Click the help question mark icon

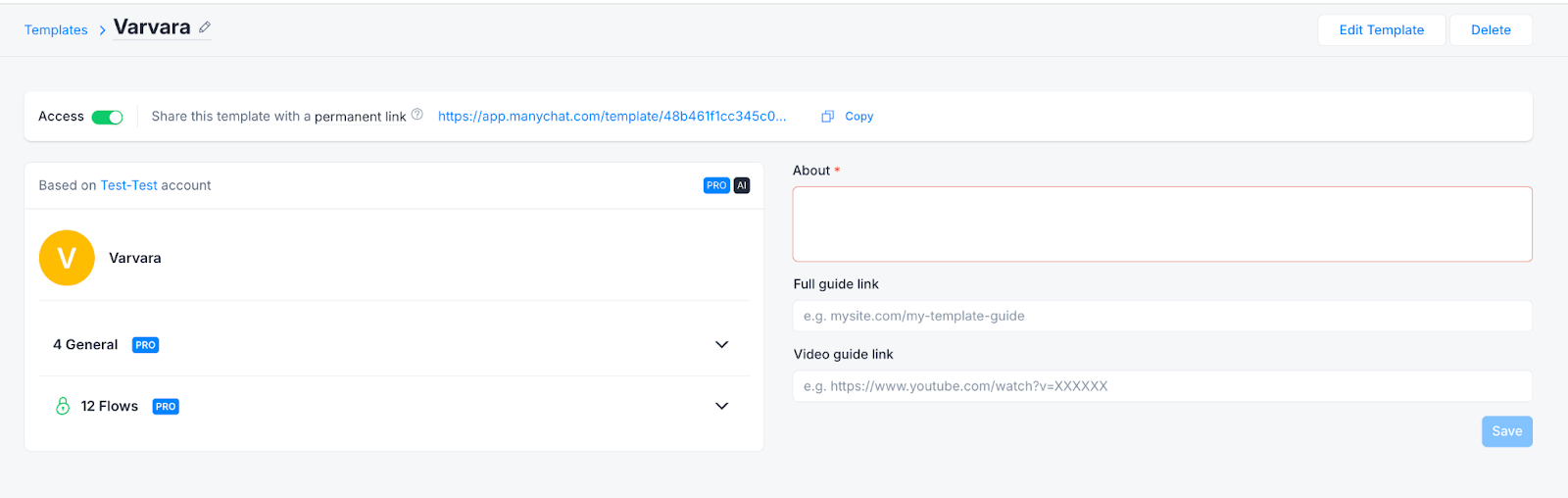click(417, 115)
